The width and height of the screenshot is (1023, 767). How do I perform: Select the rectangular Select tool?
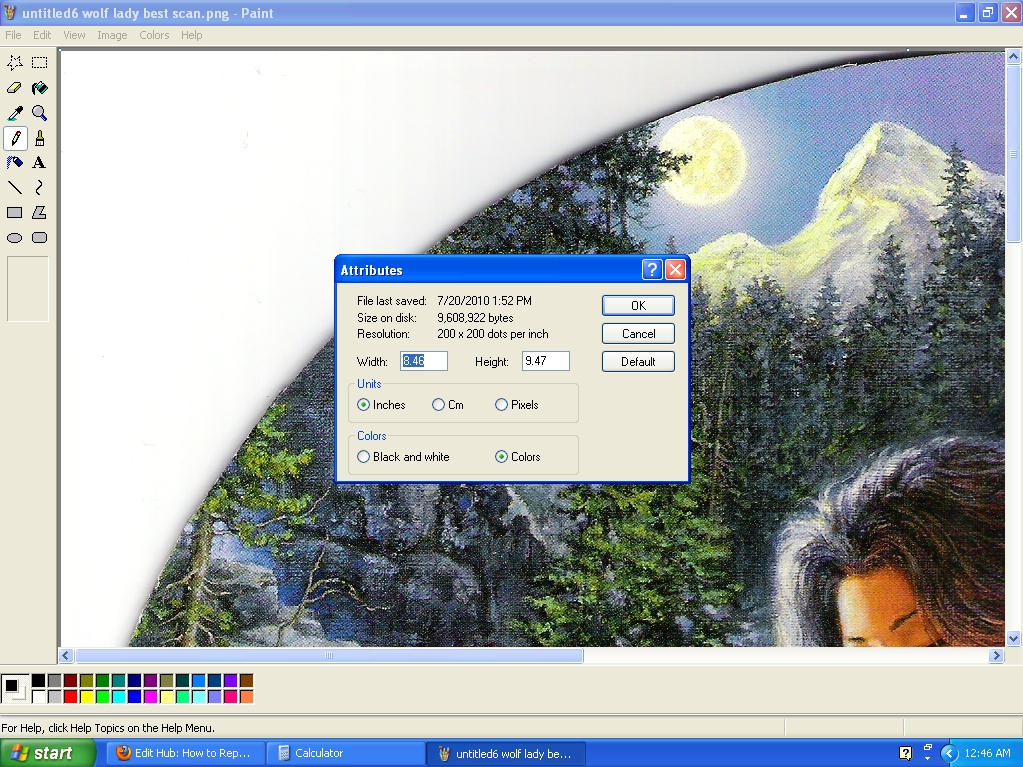pos(40,63)
